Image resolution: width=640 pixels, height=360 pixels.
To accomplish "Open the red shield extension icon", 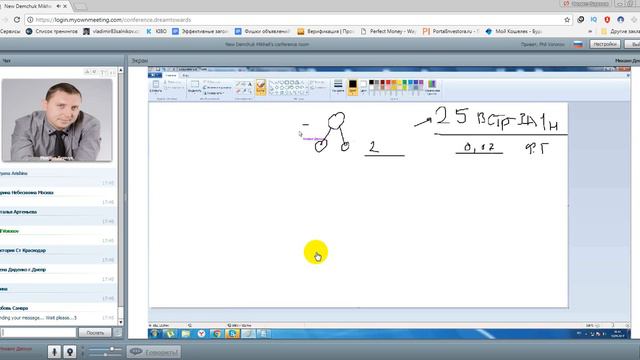I will [x=607, y=20].
